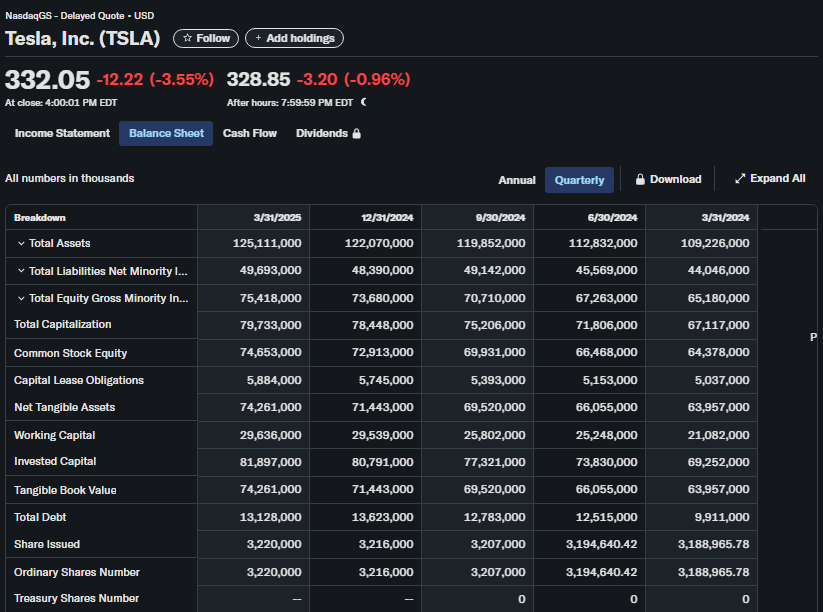Click liabilities value 49,693,000

270,270
